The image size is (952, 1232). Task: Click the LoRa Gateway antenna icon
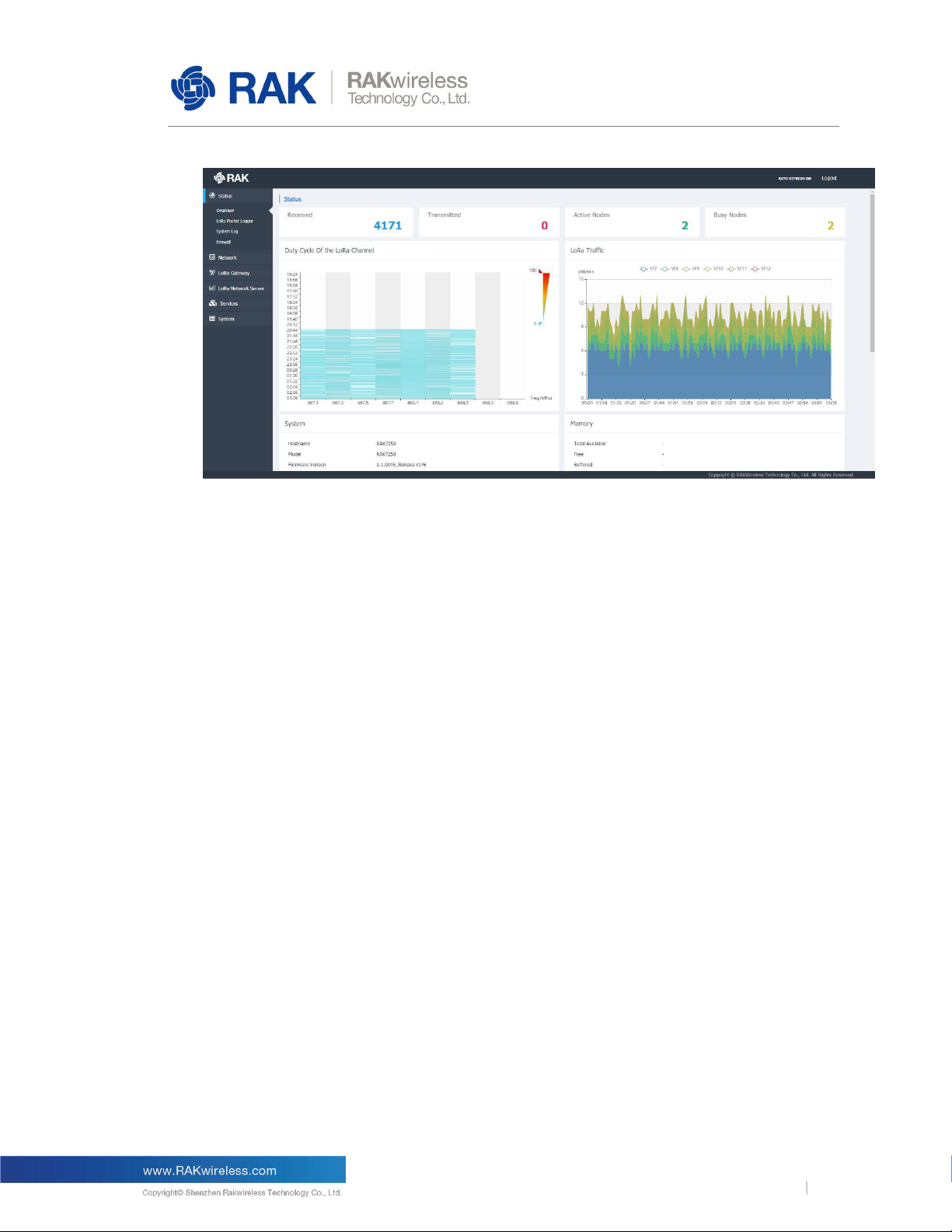pos(212,273)
